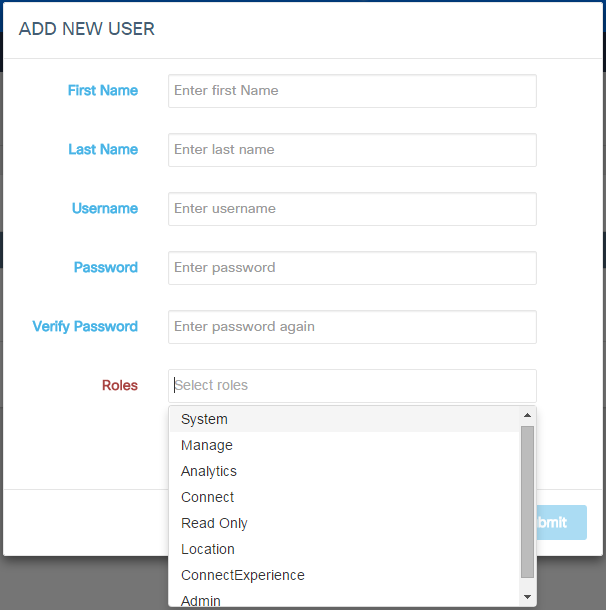Screen dimensions: 606x610
Task: Click the Roles field label
Action: (120, 385)
